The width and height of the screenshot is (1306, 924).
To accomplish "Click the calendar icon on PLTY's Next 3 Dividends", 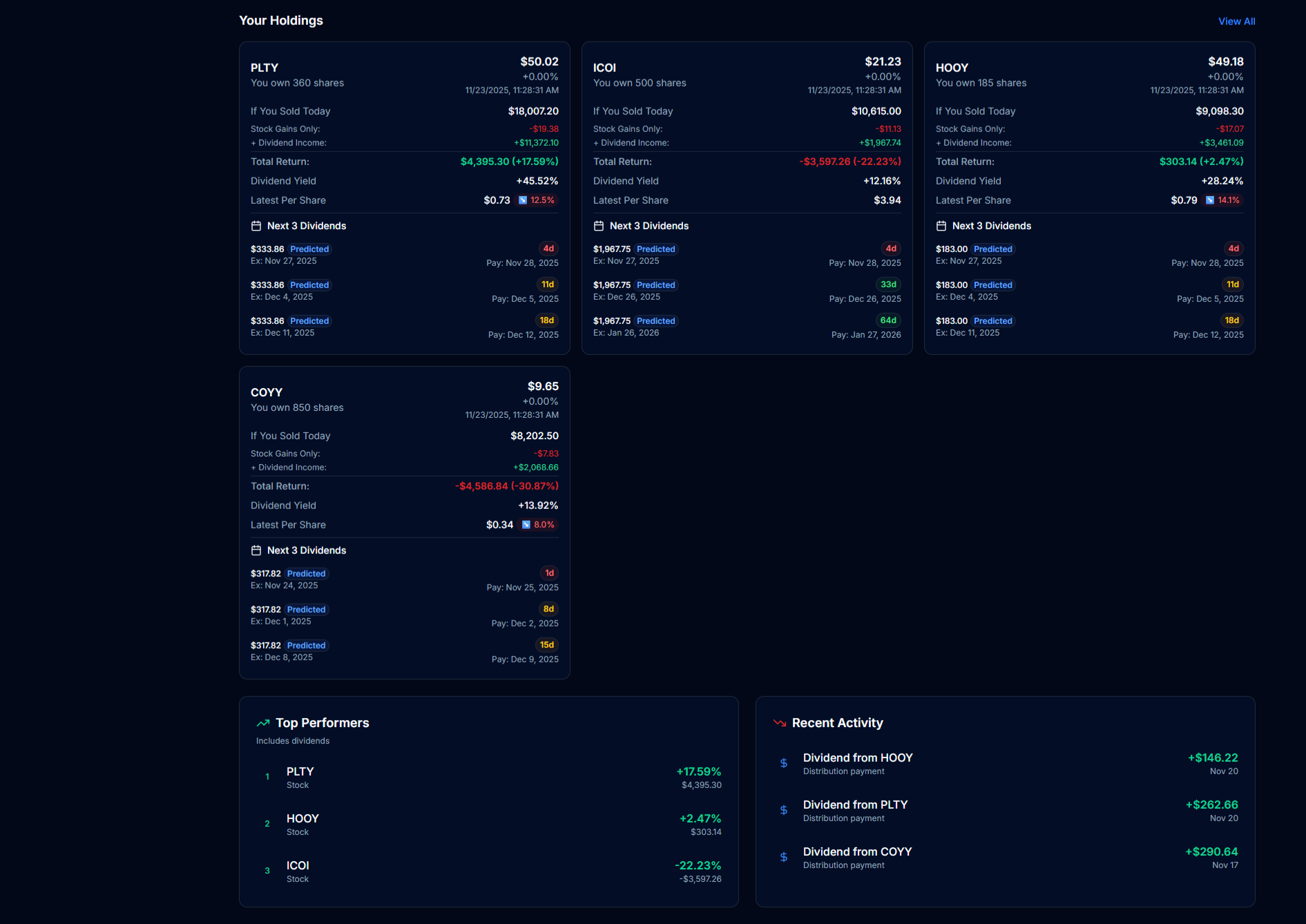I will point(256,225).
